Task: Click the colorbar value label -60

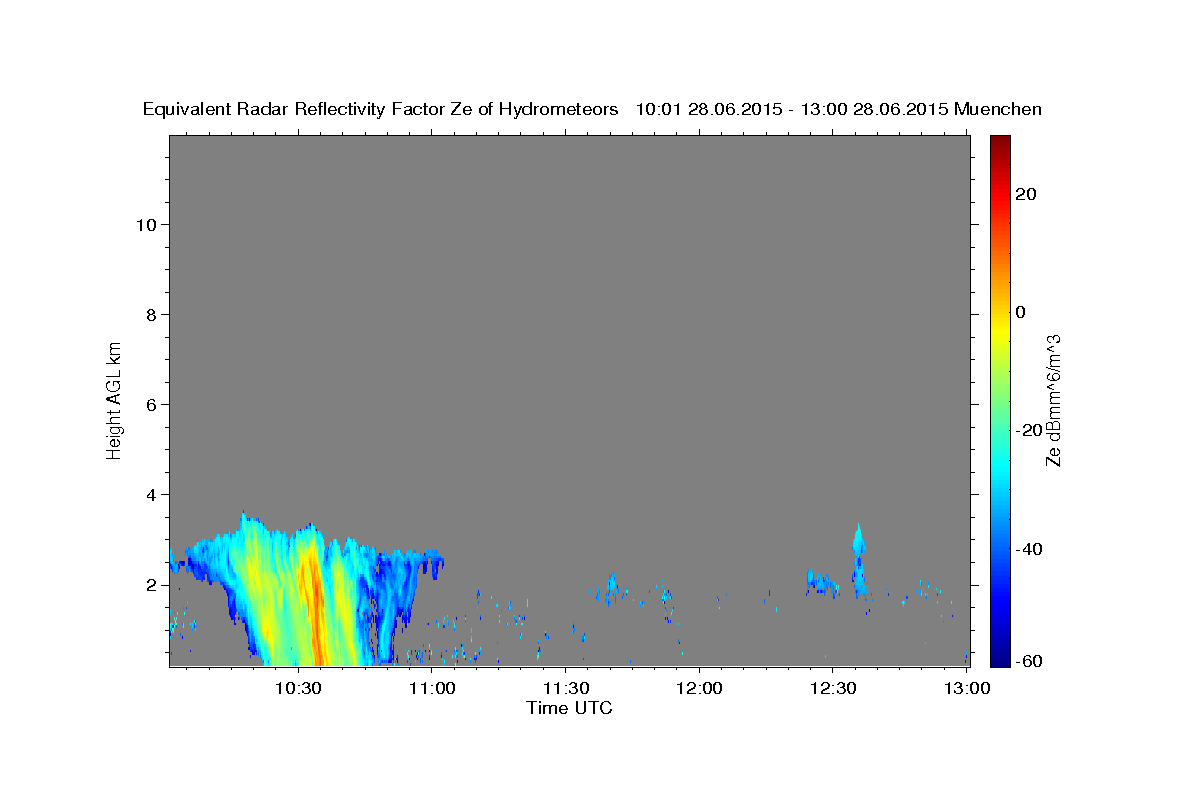Action: click(x=1028, y=661)
